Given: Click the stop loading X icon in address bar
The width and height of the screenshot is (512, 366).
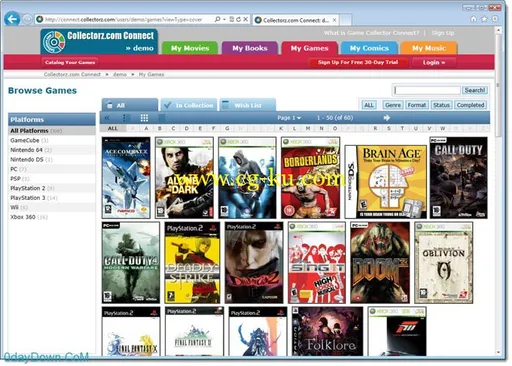Looking at the screenshot, I should [246, 19].
